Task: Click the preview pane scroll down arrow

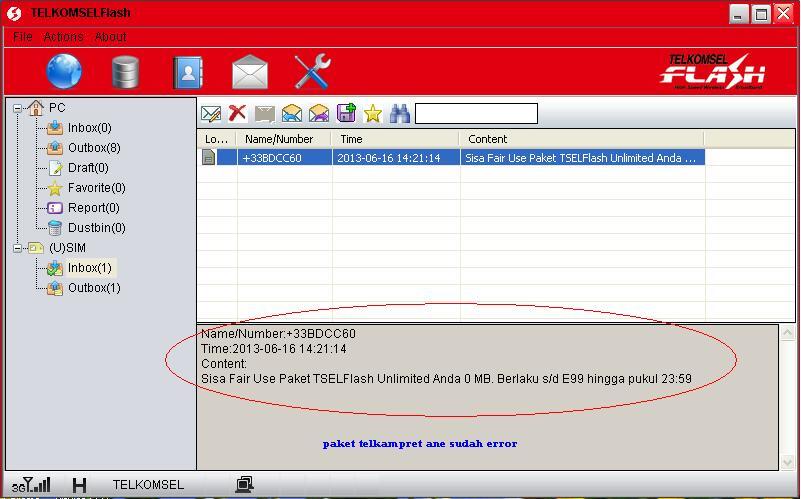Action: click(x=787, y=462)
